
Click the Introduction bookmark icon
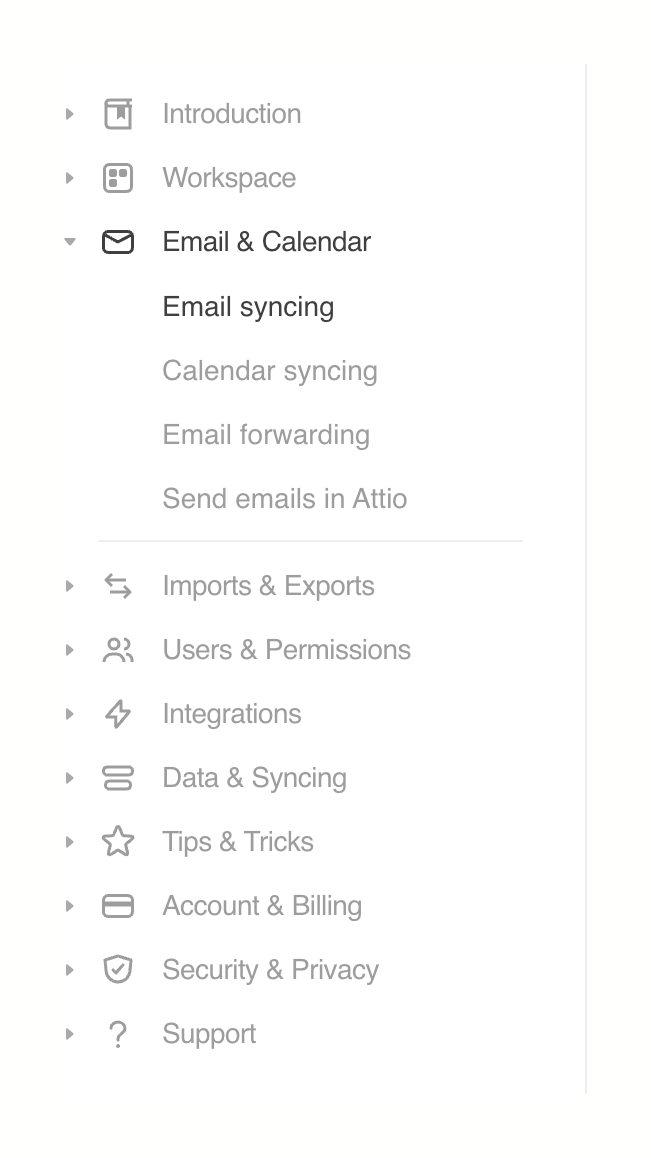point(118,113)
